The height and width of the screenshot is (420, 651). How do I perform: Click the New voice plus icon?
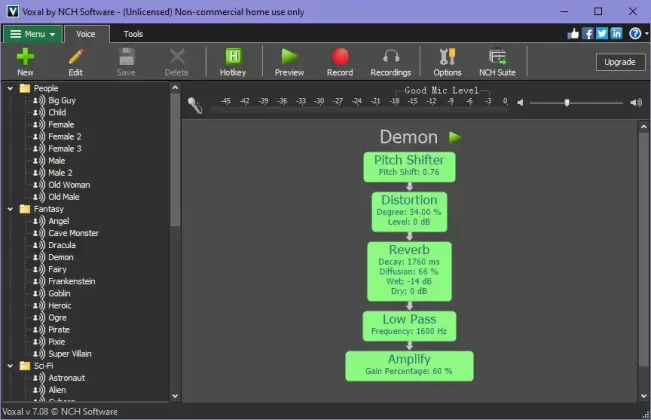click(x=25, y=56)
